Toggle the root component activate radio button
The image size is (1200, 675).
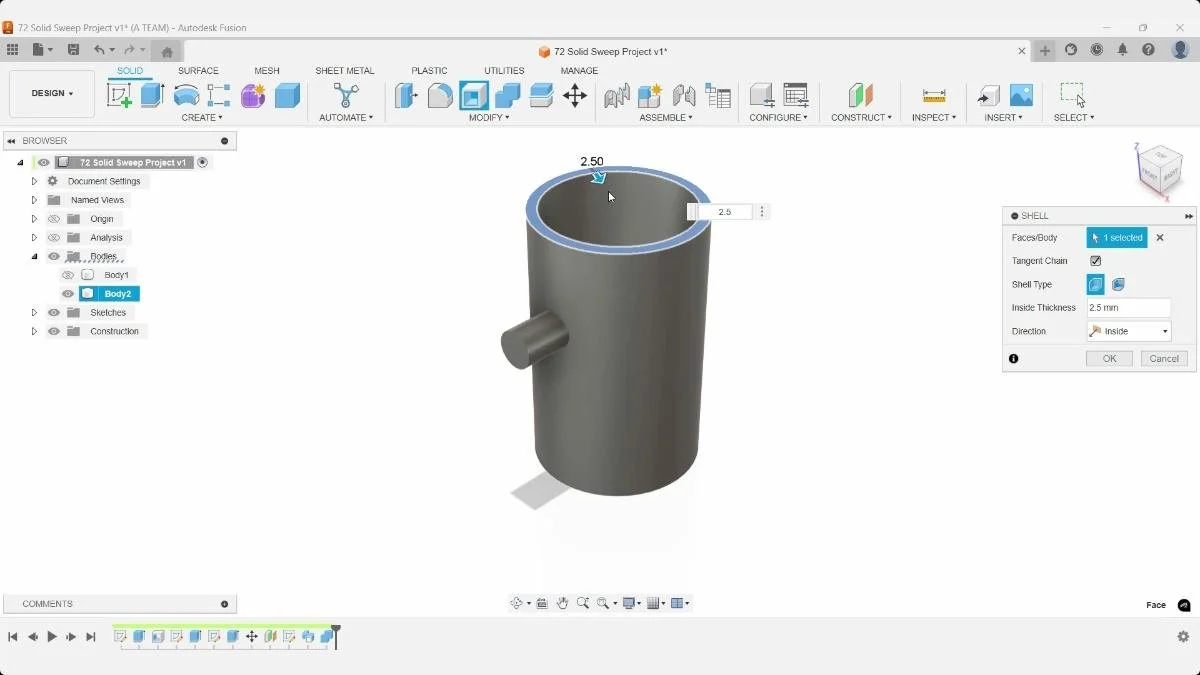point(203,162)
